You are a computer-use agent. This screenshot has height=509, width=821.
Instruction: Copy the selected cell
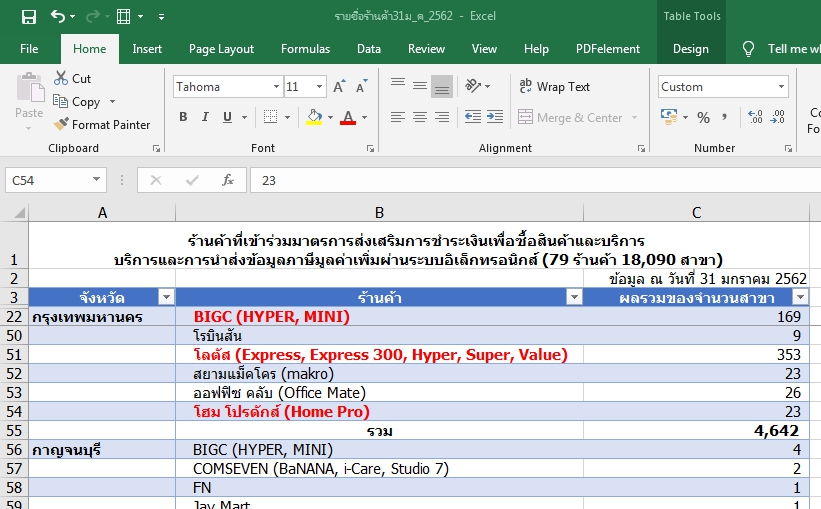coord(76,102)
